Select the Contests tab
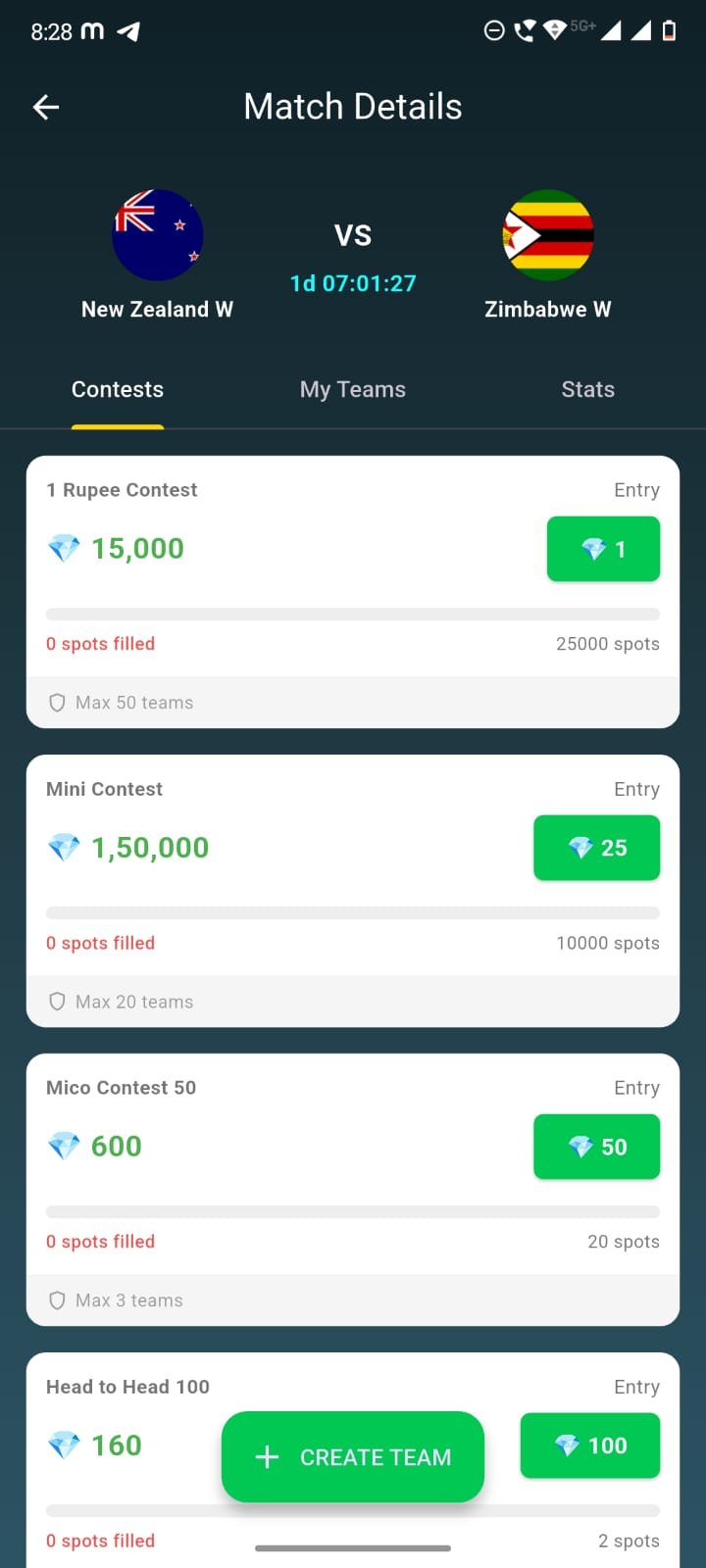 (x=118, y=390)
